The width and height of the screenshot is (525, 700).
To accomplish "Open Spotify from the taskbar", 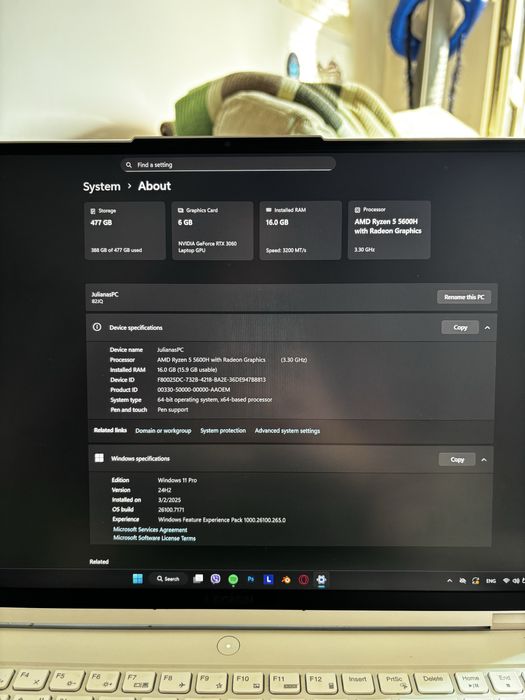I will [x=233, y=579].
